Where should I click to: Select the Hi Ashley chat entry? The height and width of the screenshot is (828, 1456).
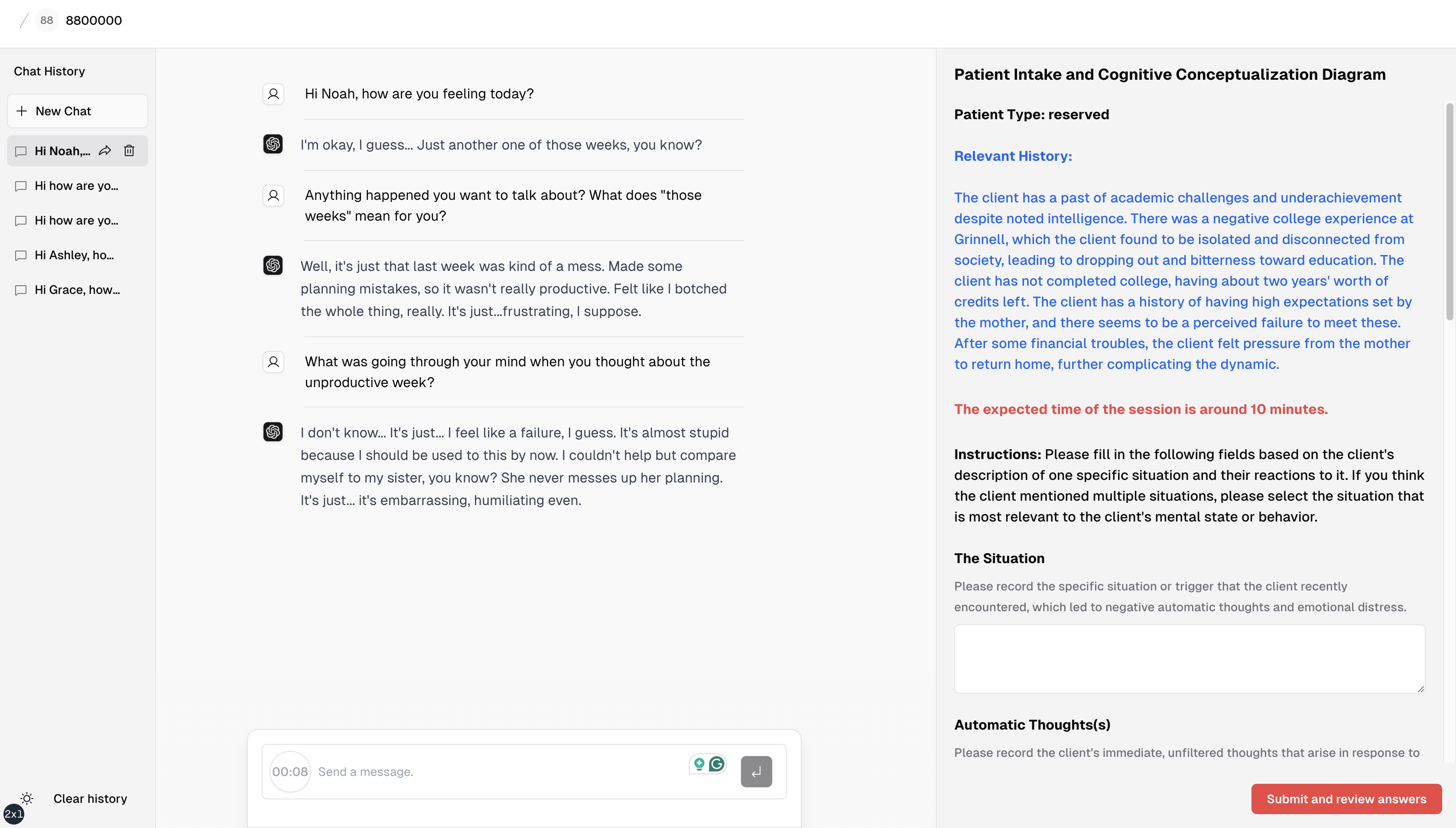pos(75,255)
